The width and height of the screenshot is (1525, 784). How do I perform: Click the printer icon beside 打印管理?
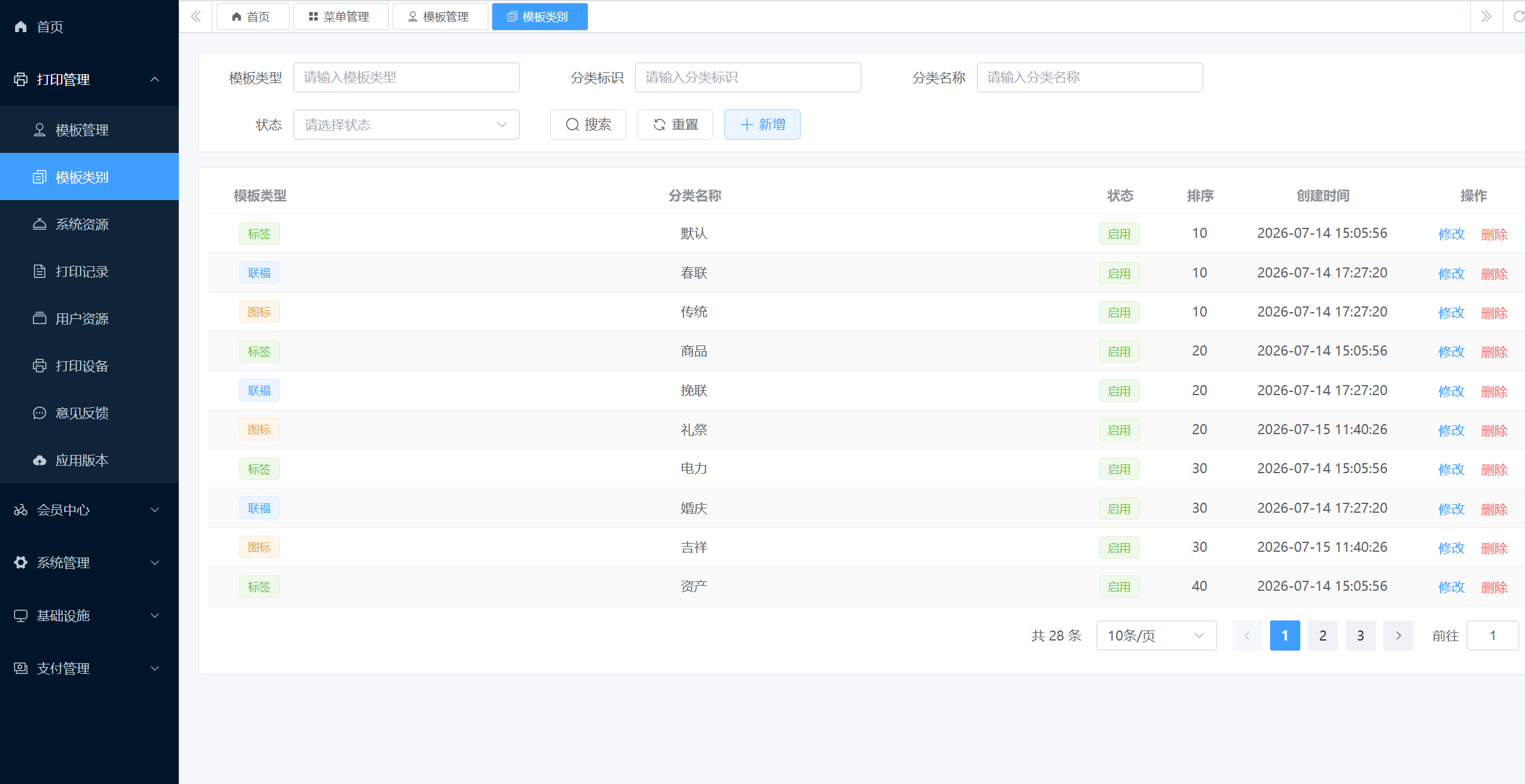coord(21,79)
